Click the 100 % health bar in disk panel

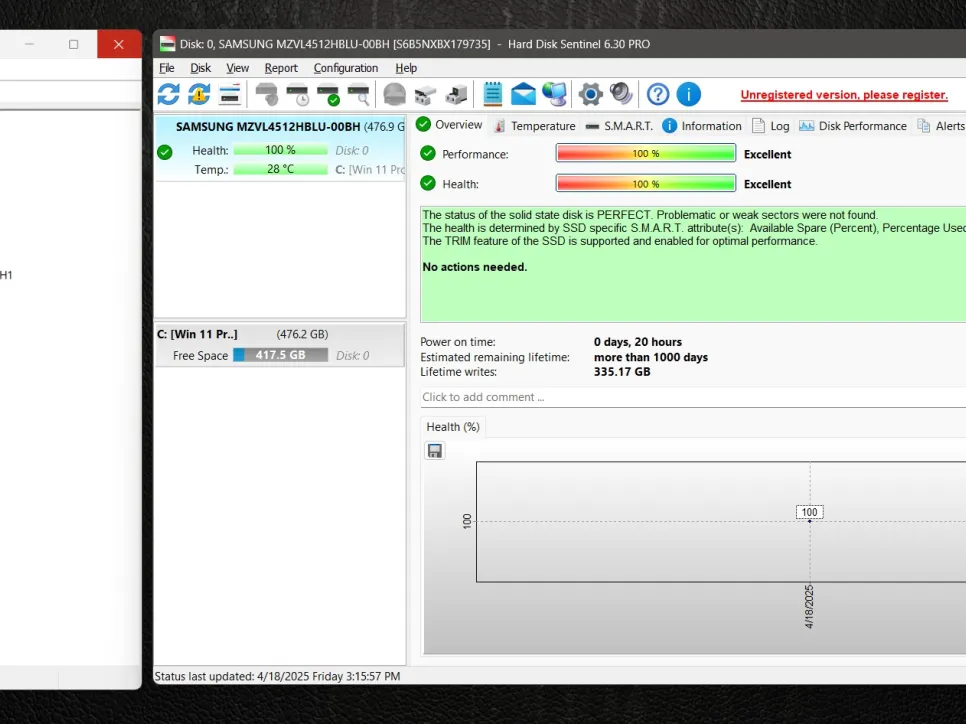[280, 150]
